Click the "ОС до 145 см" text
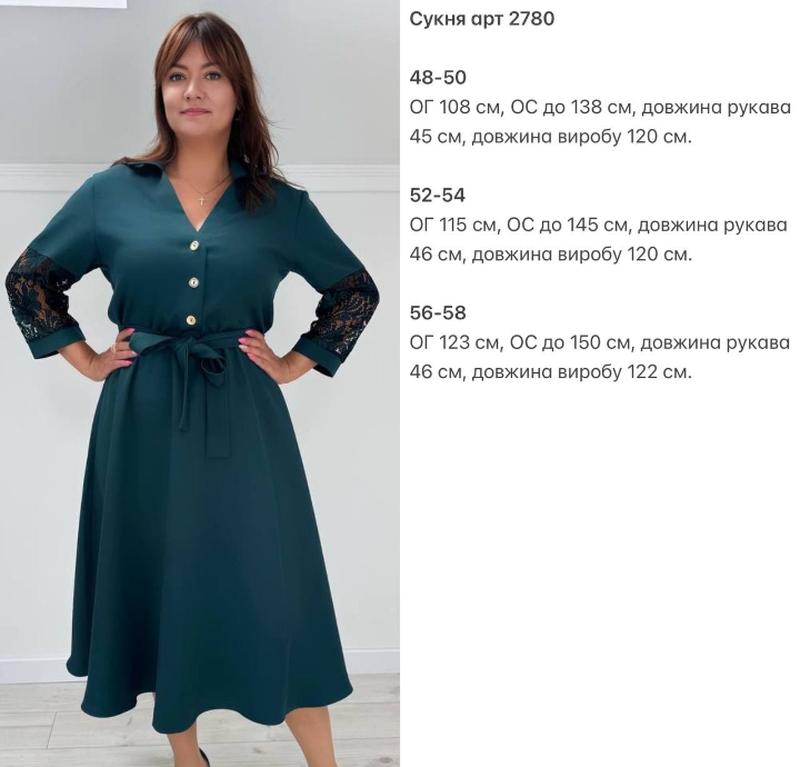This screenshot has width=800, height=767. pos(569,225)
